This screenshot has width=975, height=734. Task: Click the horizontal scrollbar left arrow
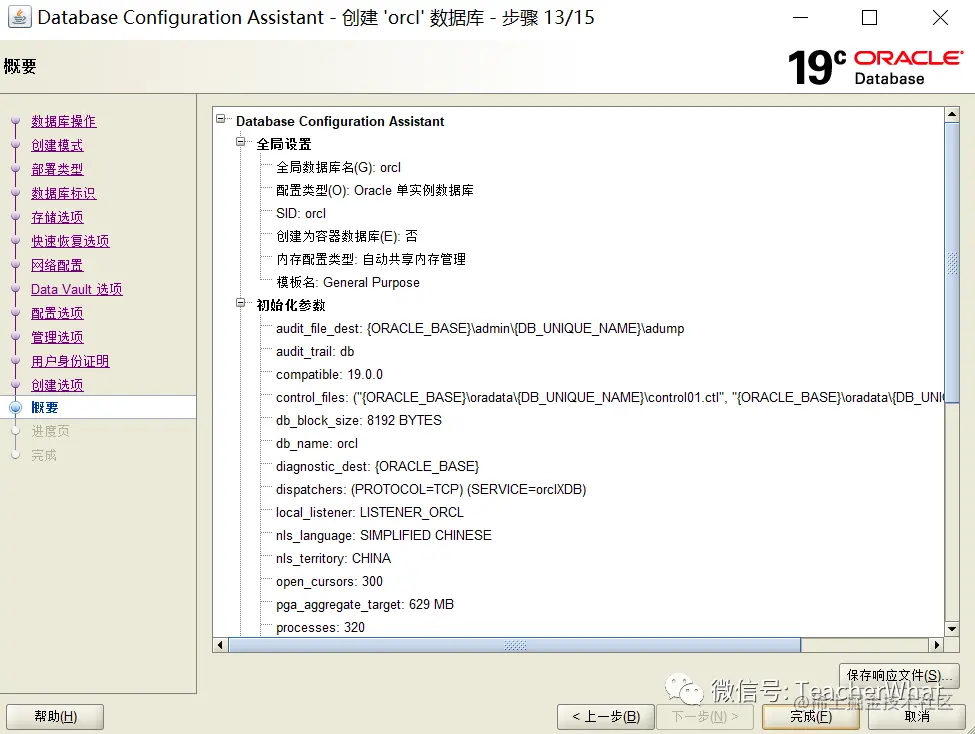220,645
